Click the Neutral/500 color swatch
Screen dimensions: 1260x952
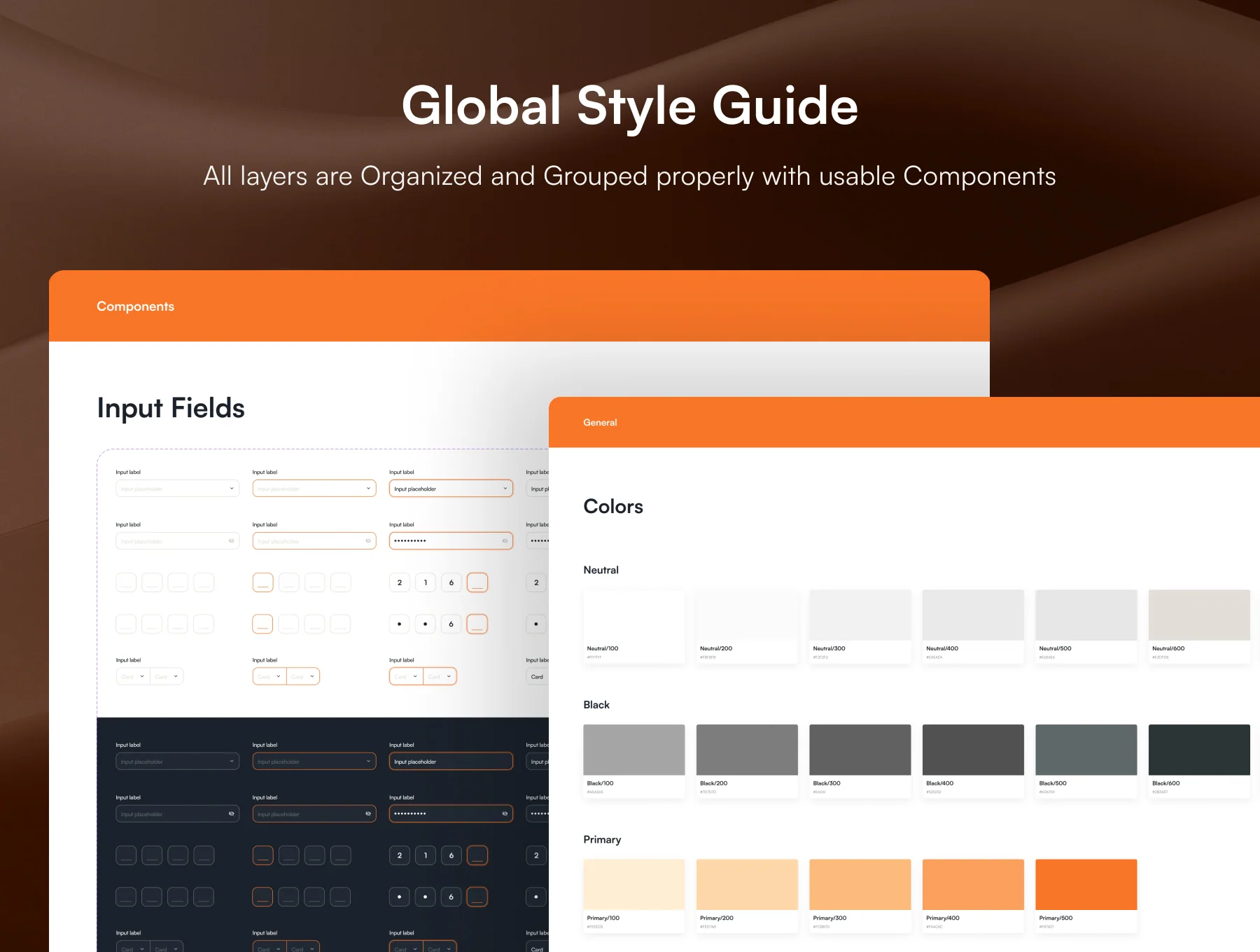point(1086,626)
